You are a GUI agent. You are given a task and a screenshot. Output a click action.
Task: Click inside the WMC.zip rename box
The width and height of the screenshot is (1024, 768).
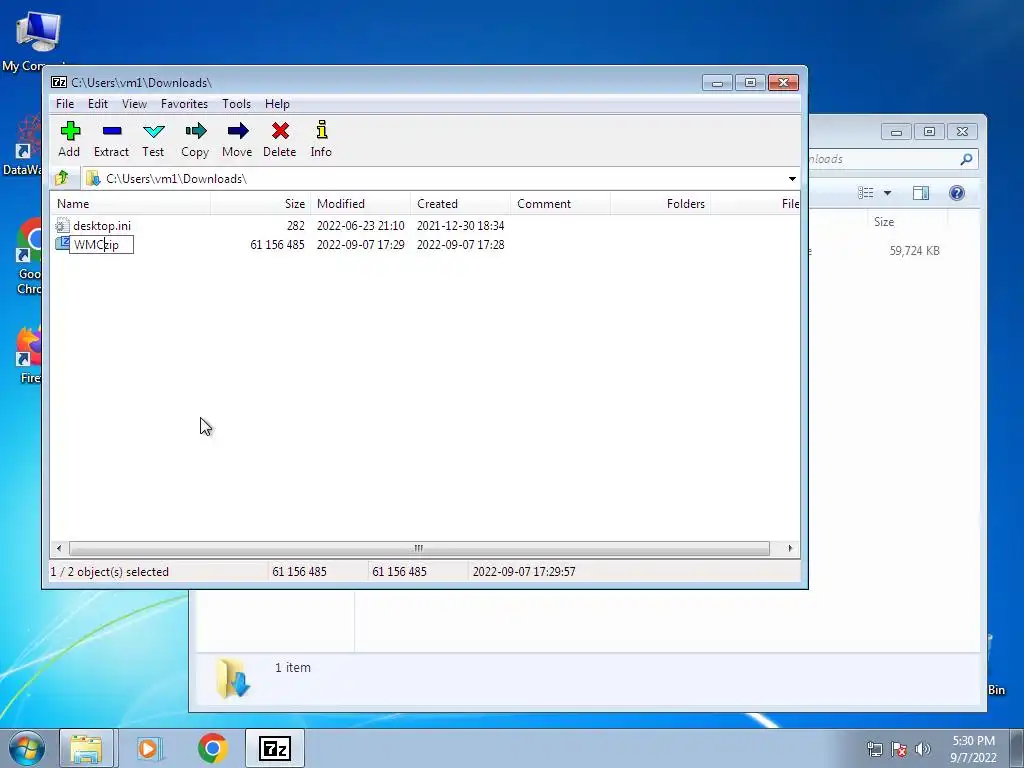click(101, 245)
